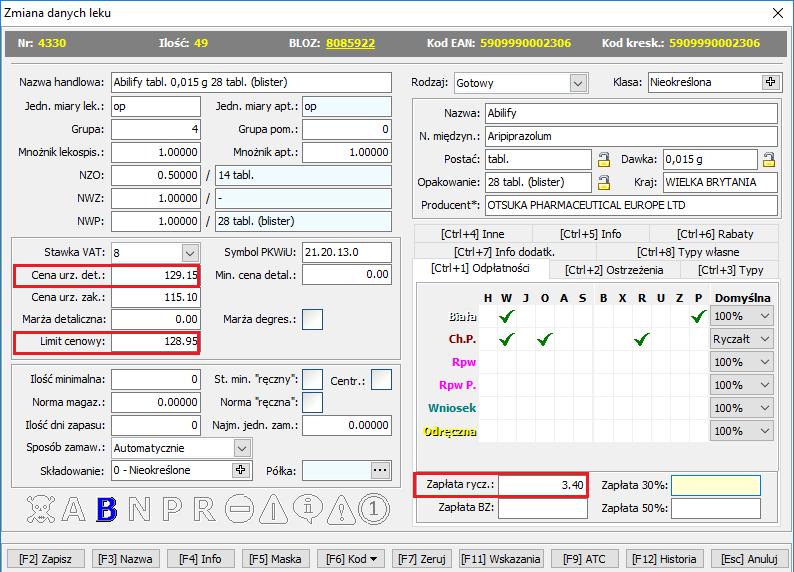Open the Sposób zamaw. dropdown
Viewport: 794px width, 572px height.
click(242, 448)
